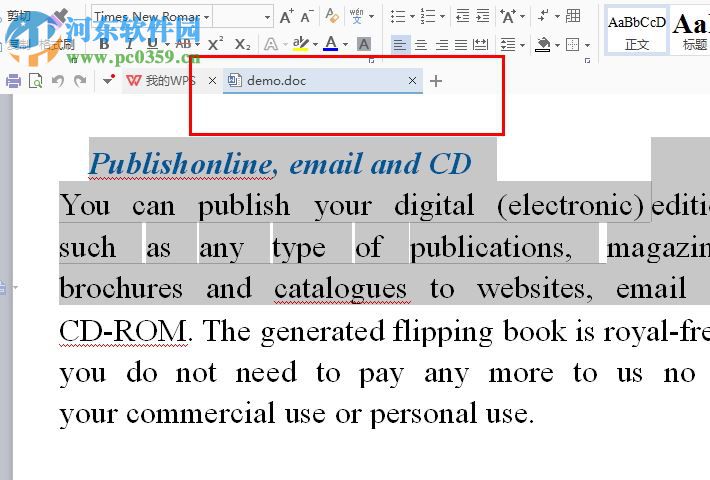This screenshot has width=710, height=480.
Task: Click the misspelled word catalogues
Action: (x=341, y=288)
